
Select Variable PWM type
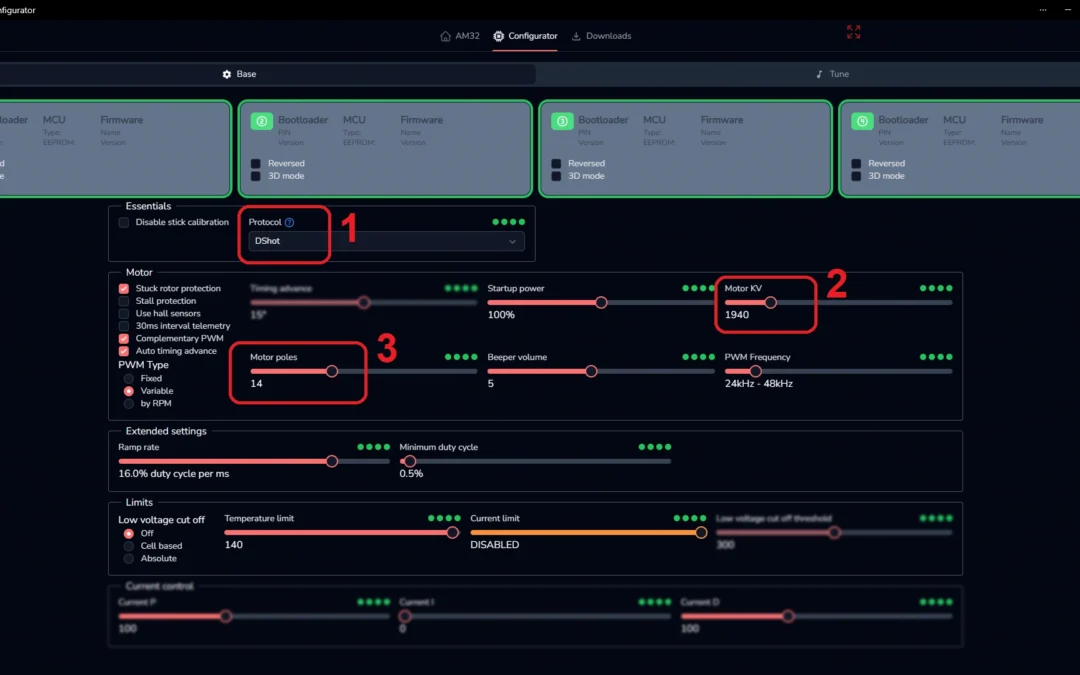[x=128, y=391]
